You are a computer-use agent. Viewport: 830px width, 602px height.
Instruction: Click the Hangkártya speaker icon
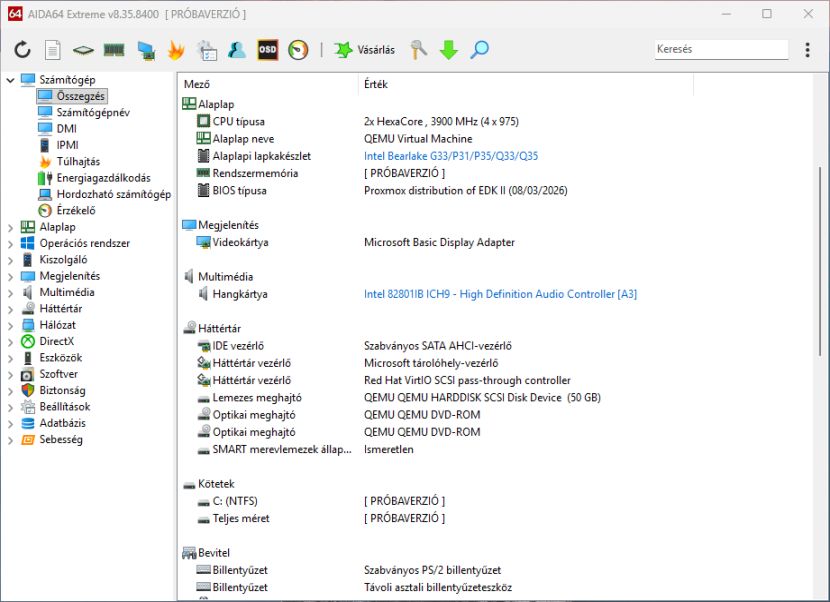[203, 294]
